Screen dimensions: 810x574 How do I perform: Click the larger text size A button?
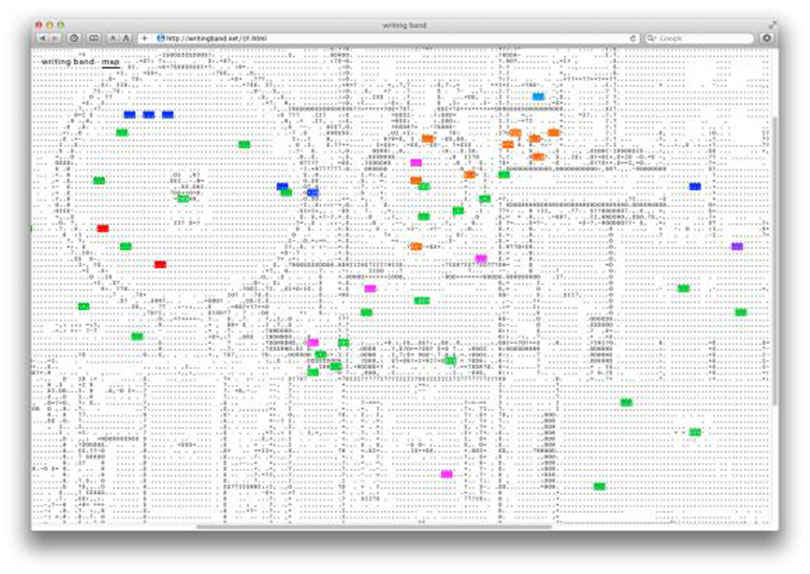coord(126,38)
